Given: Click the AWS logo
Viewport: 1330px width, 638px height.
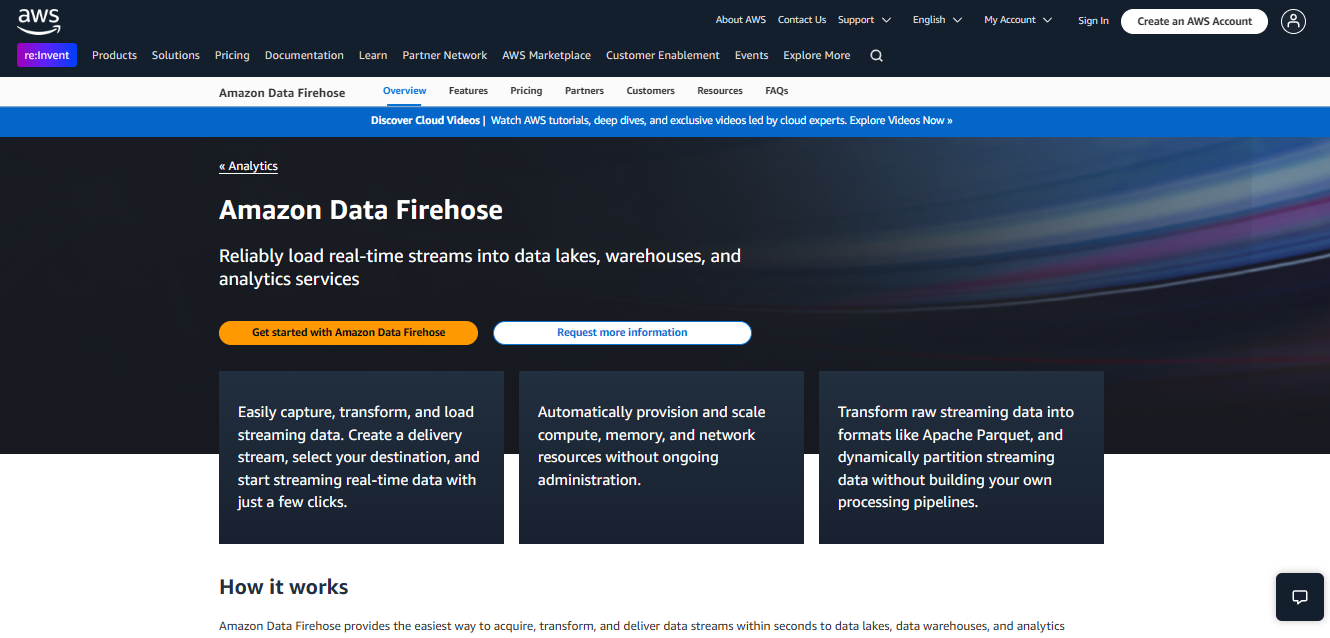Looking at the screenshot, I should pos(39,20).
